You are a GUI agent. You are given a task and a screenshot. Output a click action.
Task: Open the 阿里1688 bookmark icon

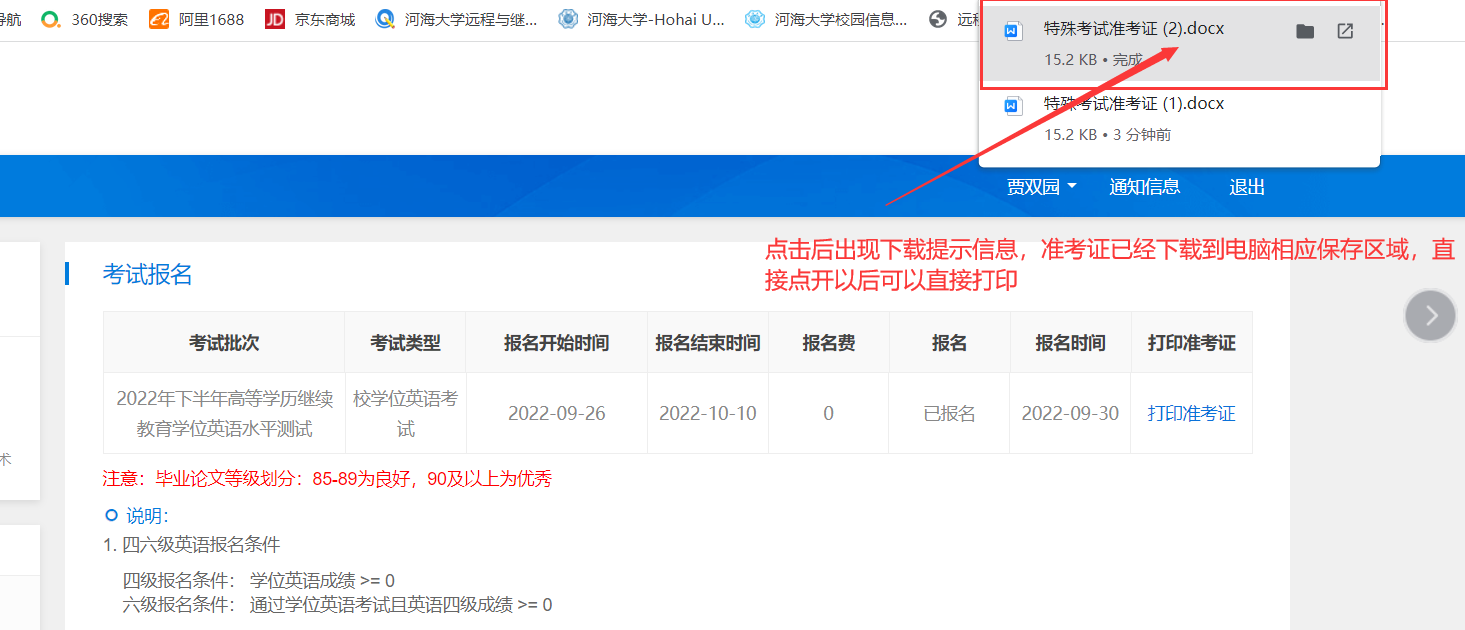pos(158,19)
